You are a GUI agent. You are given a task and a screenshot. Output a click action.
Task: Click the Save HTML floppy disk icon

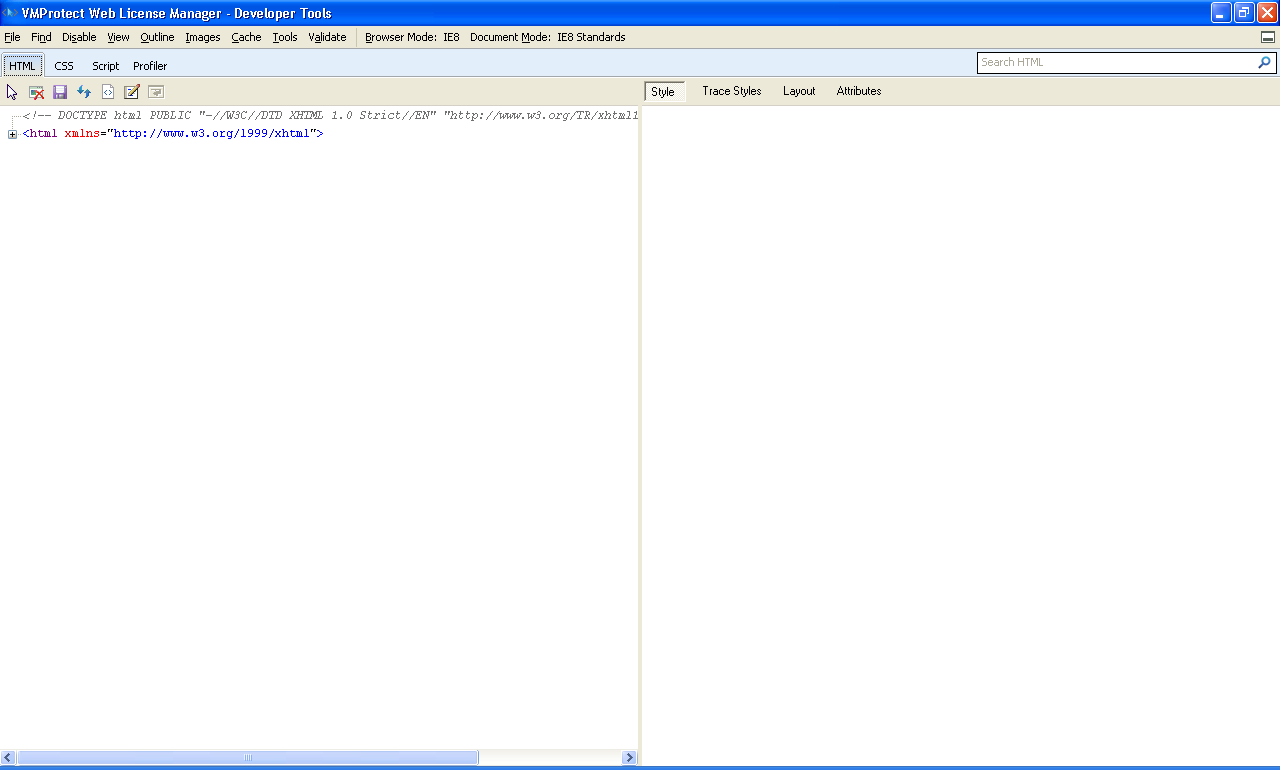click(60, 92)
